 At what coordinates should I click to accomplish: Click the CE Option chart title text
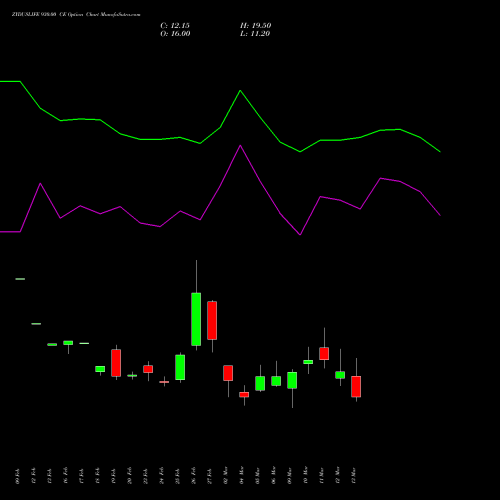pos(76,15)
